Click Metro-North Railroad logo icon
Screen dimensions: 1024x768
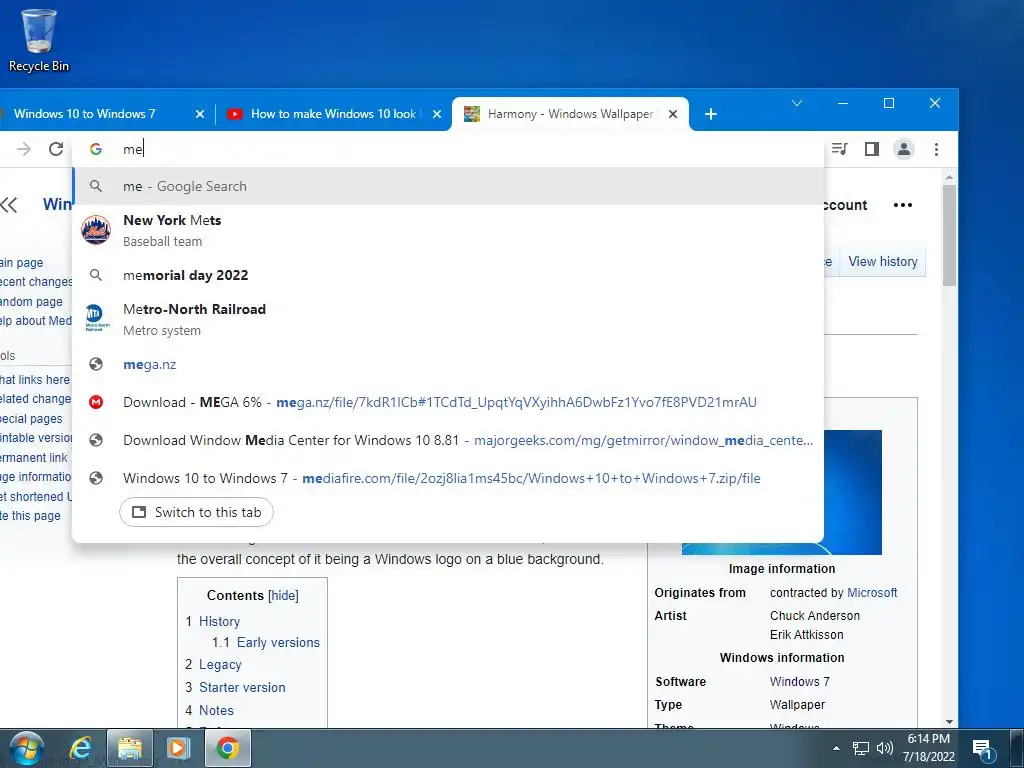coord(95,318)
